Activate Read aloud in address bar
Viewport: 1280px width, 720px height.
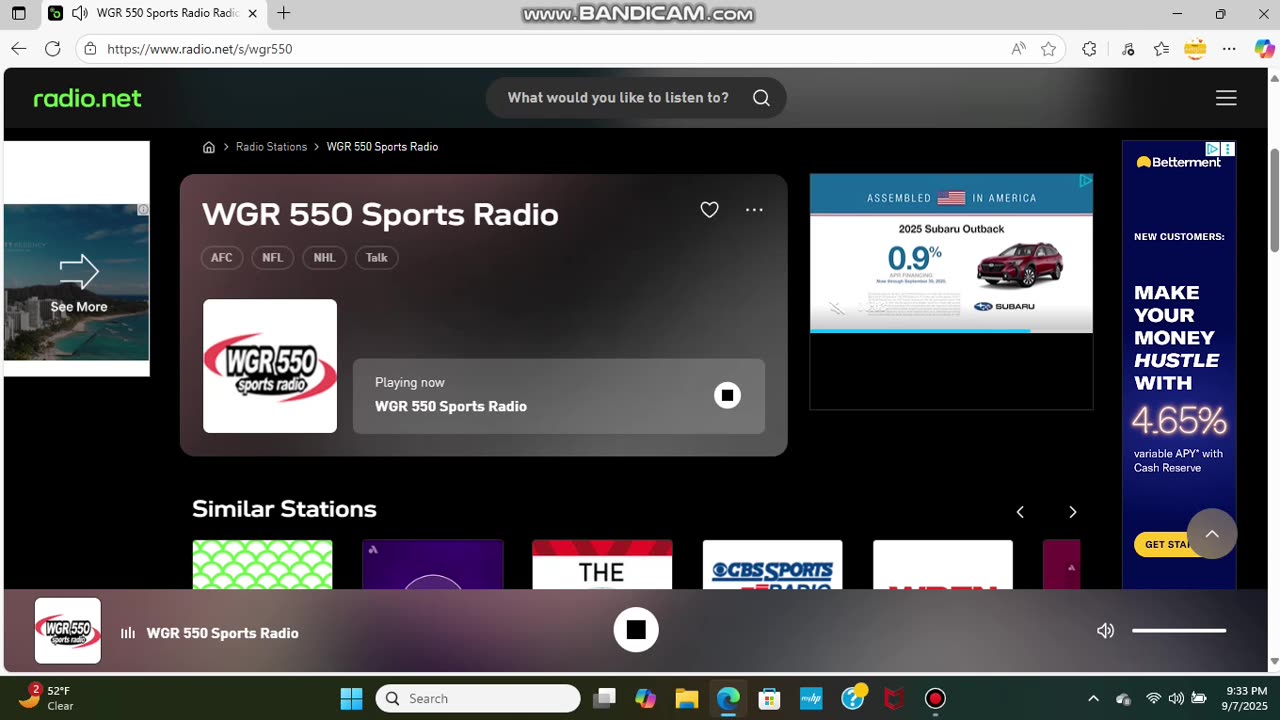1018,49
